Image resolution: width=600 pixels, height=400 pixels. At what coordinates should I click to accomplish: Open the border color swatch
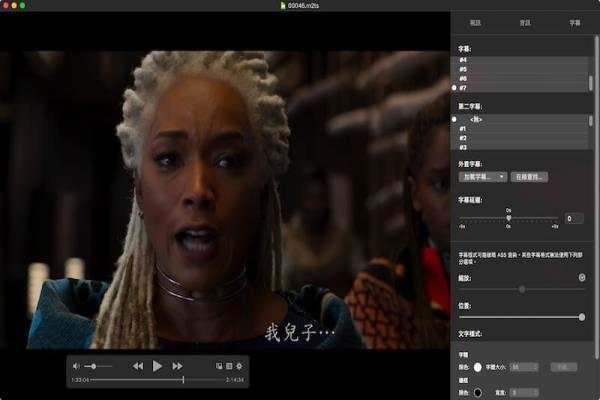click(x=478, y=393)
